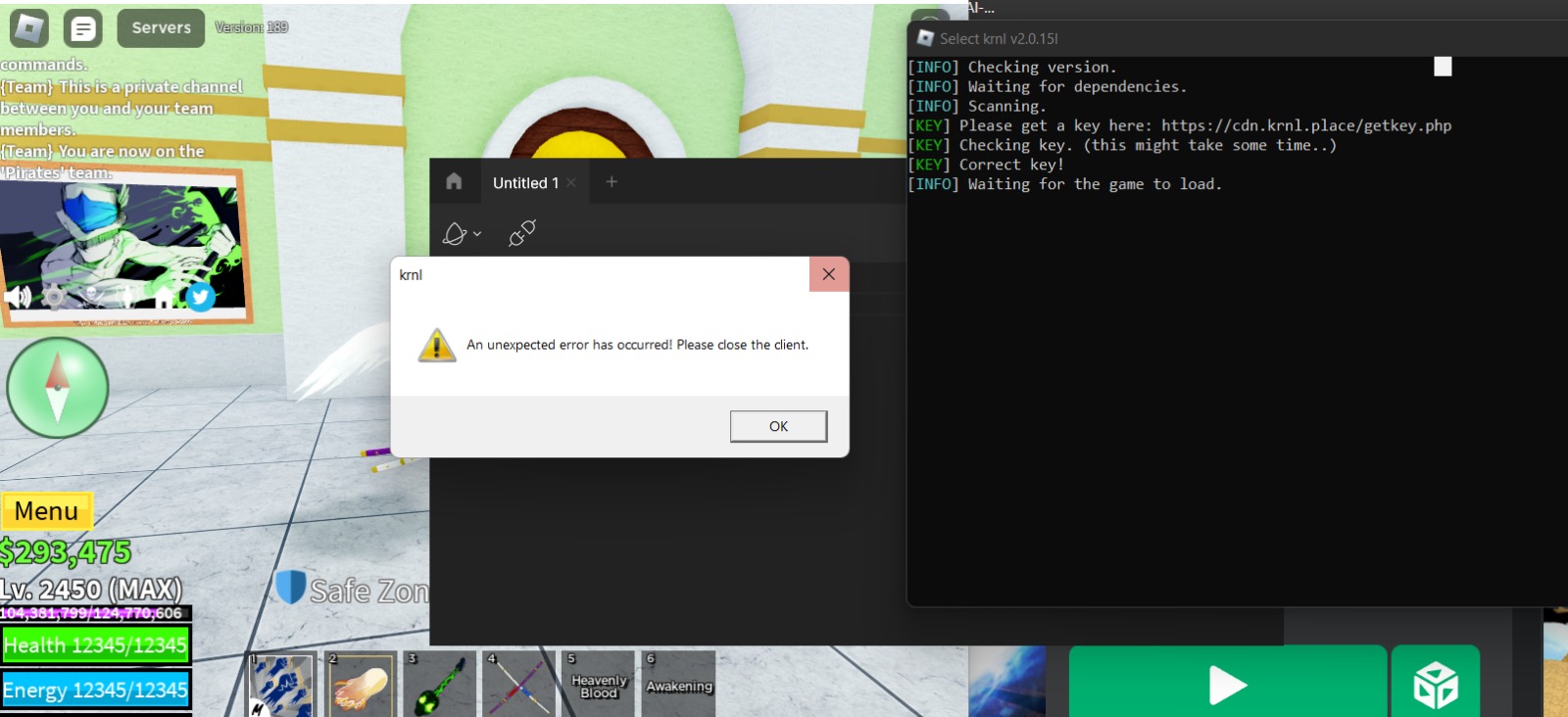Click the pirate skull crossed-swords icon
The width and height of the screenshot is (1568, 717).
pyautogui.click(x=91, y=294)
